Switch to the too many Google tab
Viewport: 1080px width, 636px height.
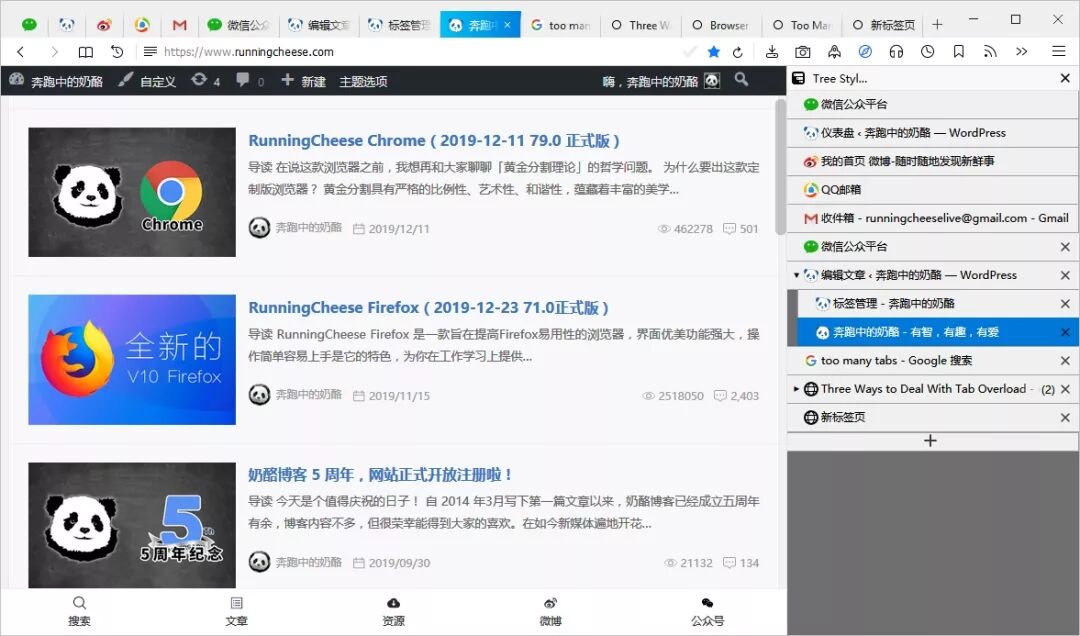point(561,25)
